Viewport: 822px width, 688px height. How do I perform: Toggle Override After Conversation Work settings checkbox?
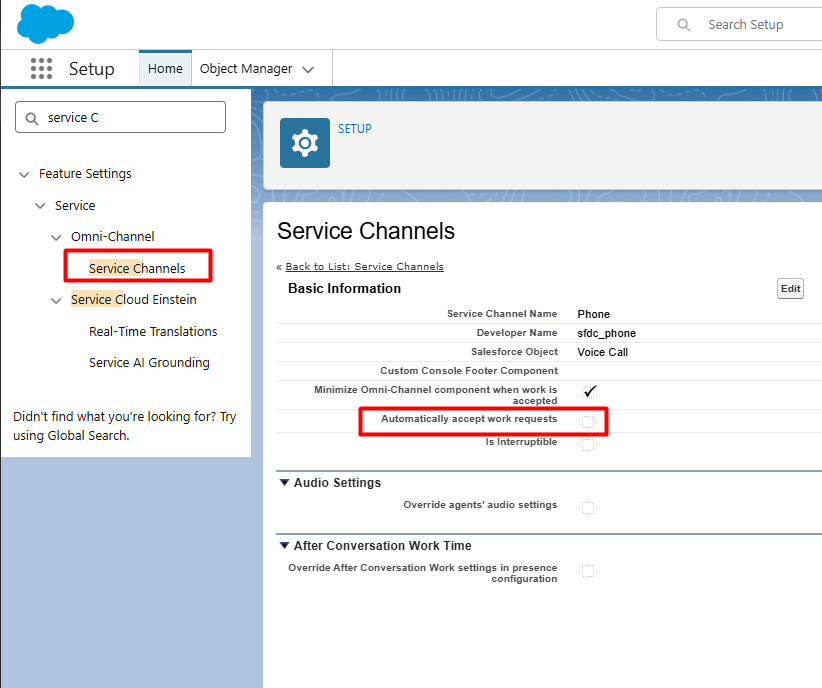588,571
